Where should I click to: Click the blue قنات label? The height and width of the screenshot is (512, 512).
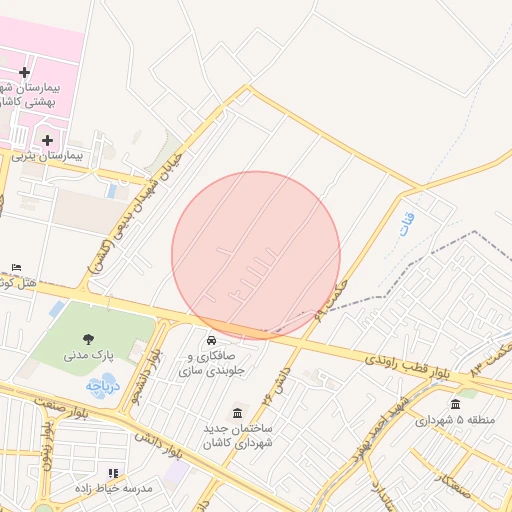tap(407, 224)
